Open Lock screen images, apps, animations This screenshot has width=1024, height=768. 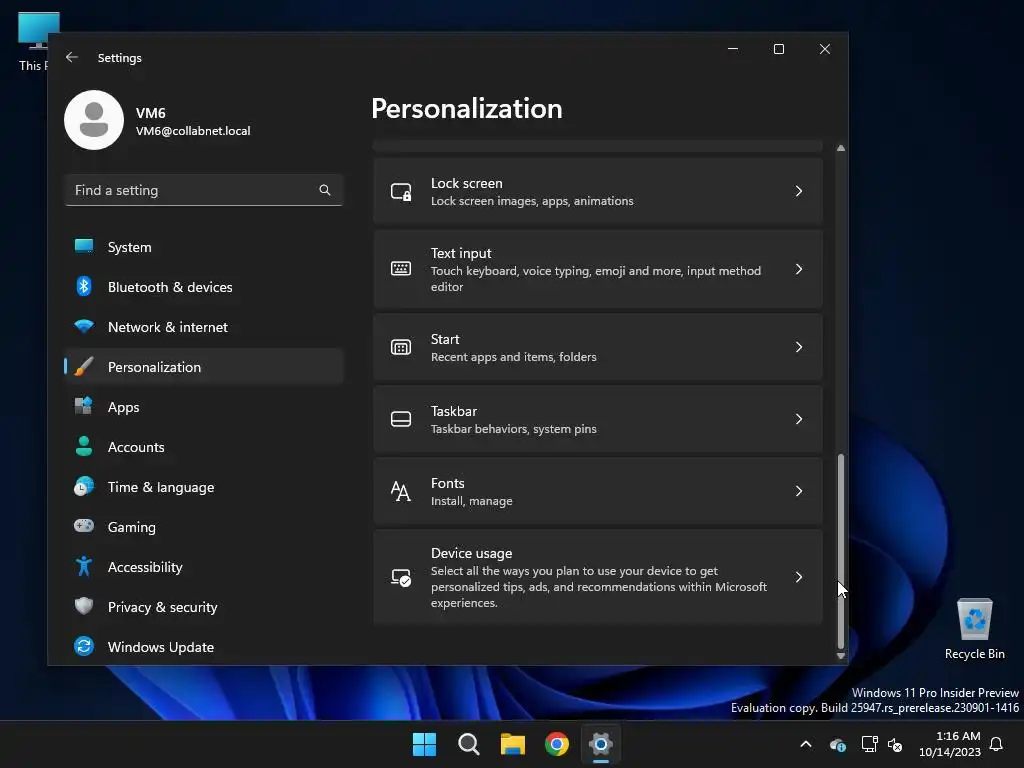pos(598,191)
